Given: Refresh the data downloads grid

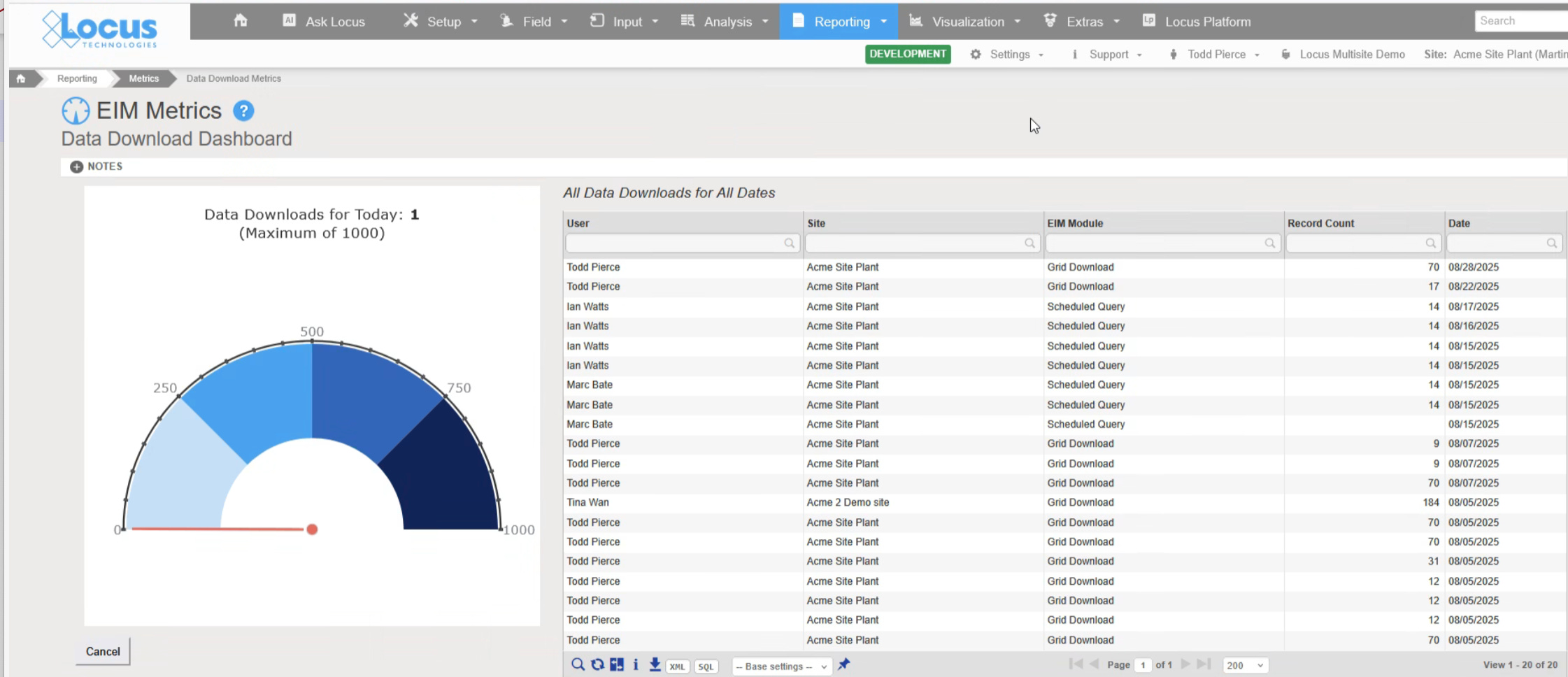Looking at the screenshot, I should coord(597,664).
